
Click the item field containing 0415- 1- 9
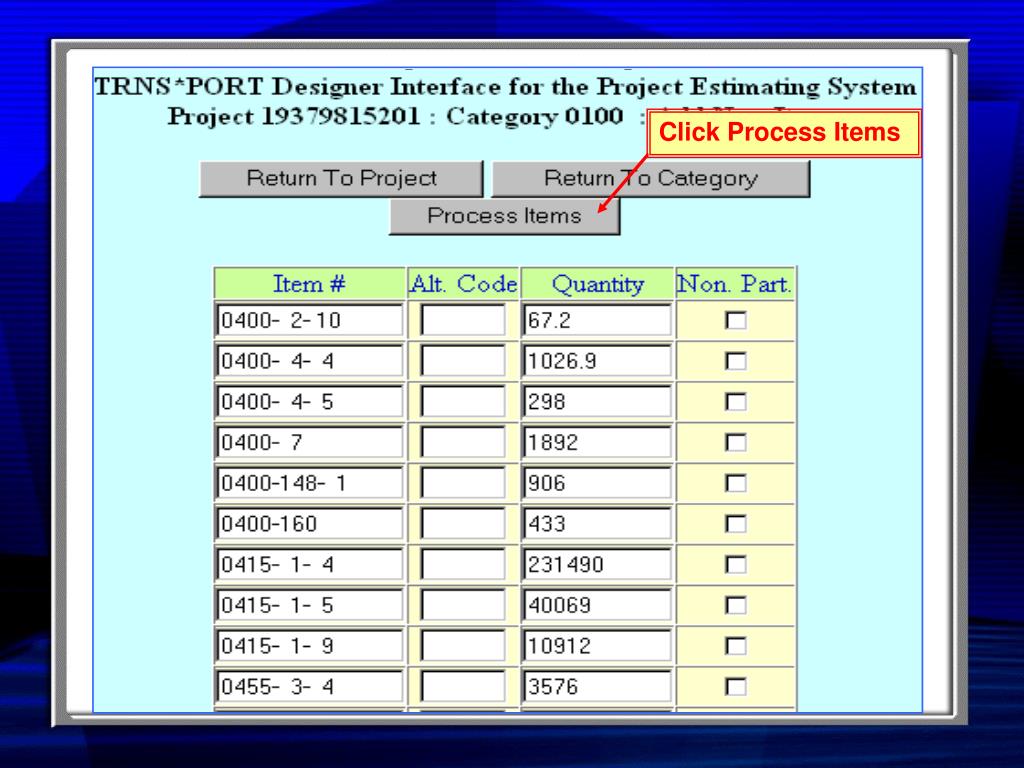click(310, 645)
